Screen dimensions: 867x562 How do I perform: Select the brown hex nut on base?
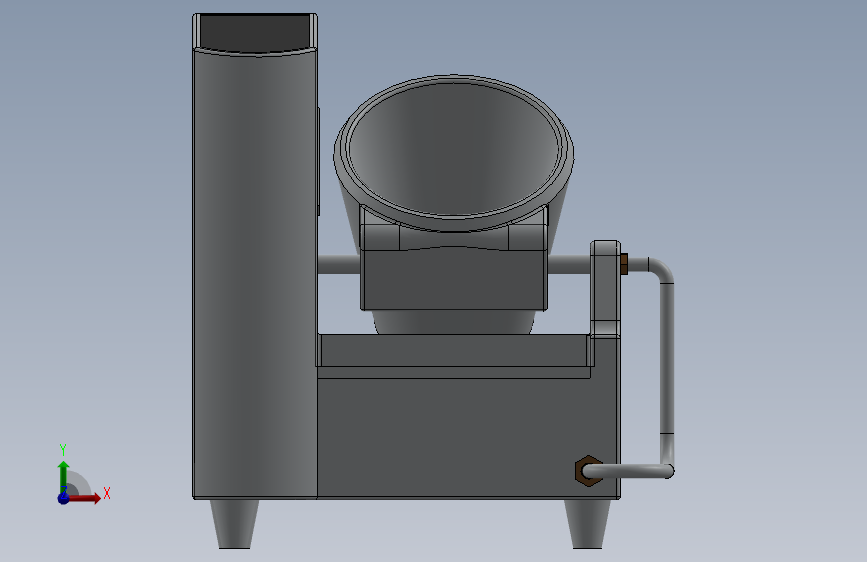click(587, 471)
